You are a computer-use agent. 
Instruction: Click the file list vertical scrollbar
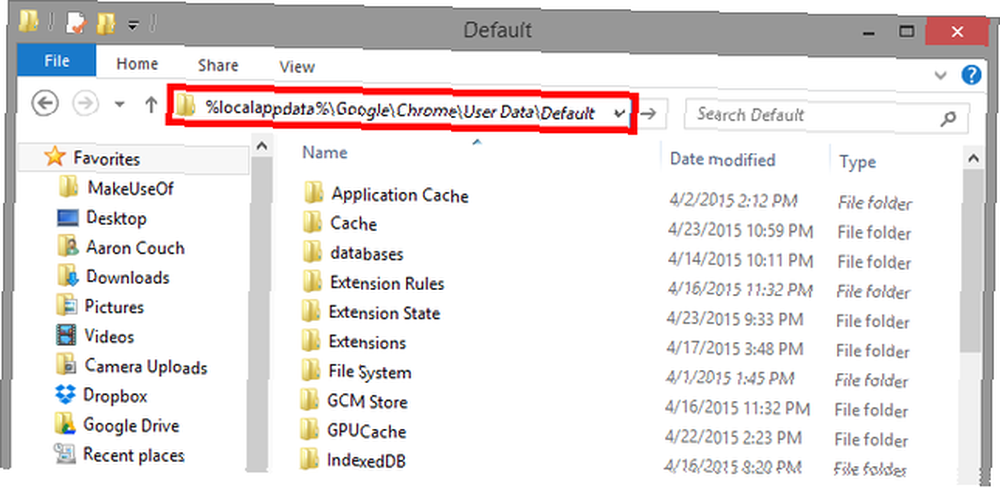[973, 313]
